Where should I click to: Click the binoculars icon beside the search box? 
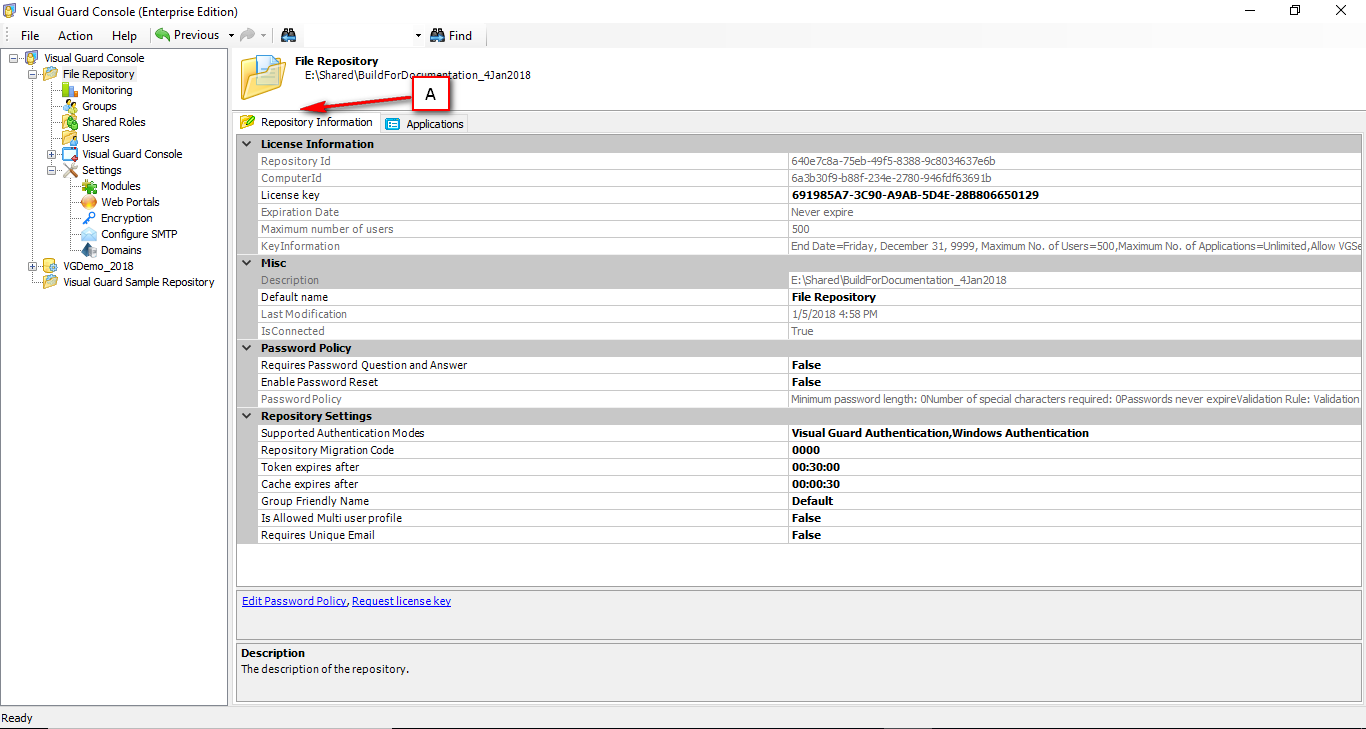[x=288, y=35]
